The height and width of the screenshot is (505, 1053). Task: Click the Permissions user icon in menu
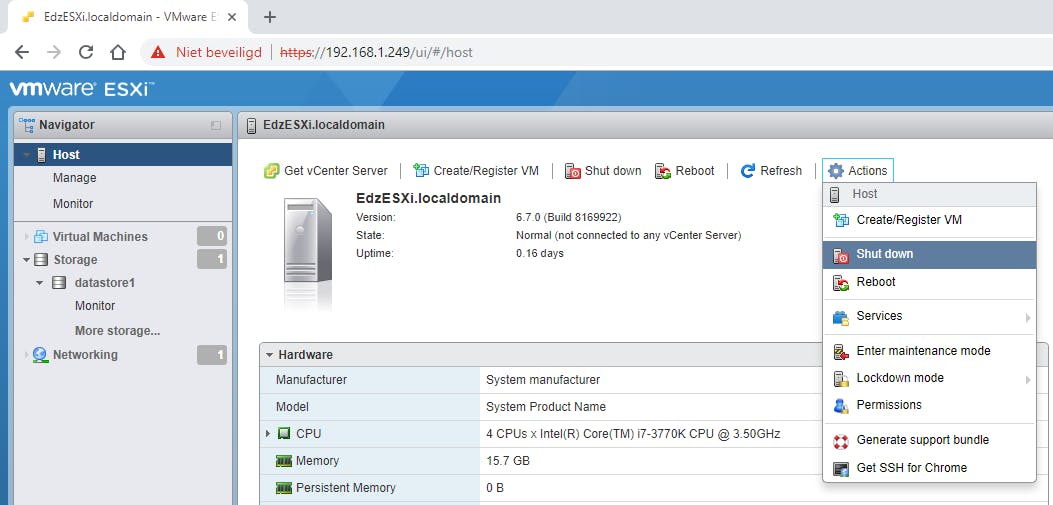841,406
